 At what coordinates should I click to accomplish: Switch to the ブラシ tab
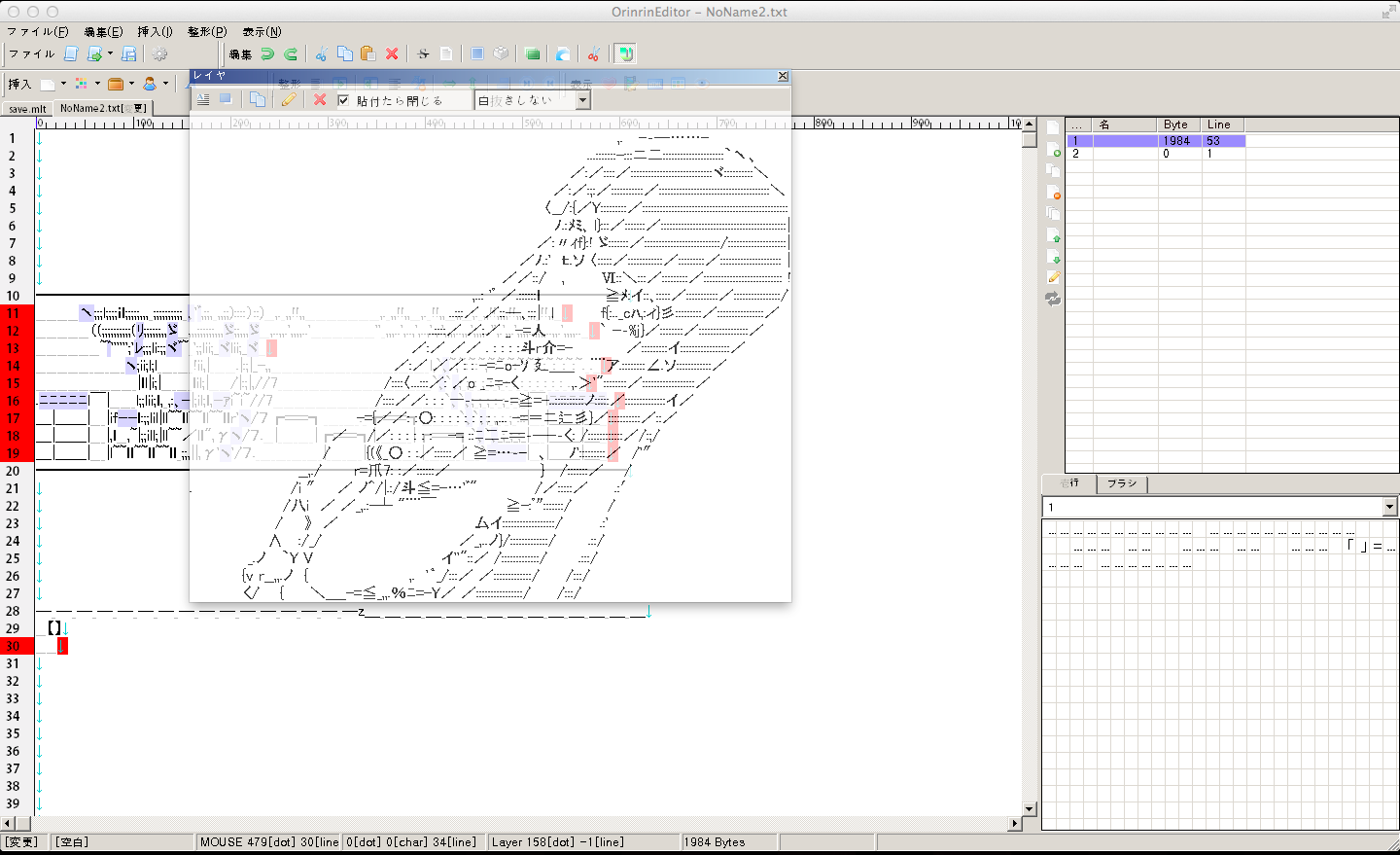click(1122, 483)
